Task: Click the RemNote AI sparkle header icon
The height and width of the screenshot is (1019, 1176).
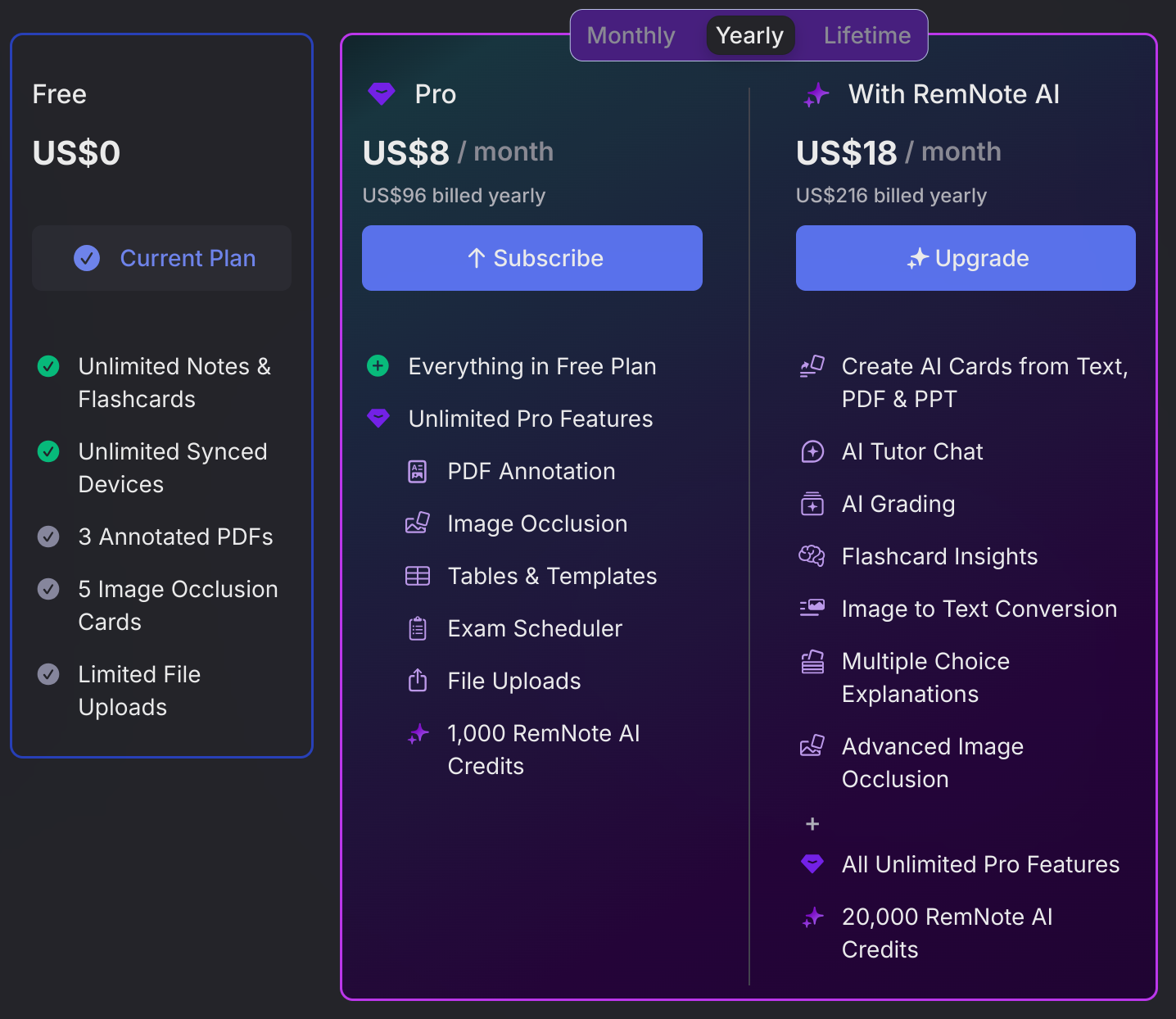Action: tap(816, 95)
